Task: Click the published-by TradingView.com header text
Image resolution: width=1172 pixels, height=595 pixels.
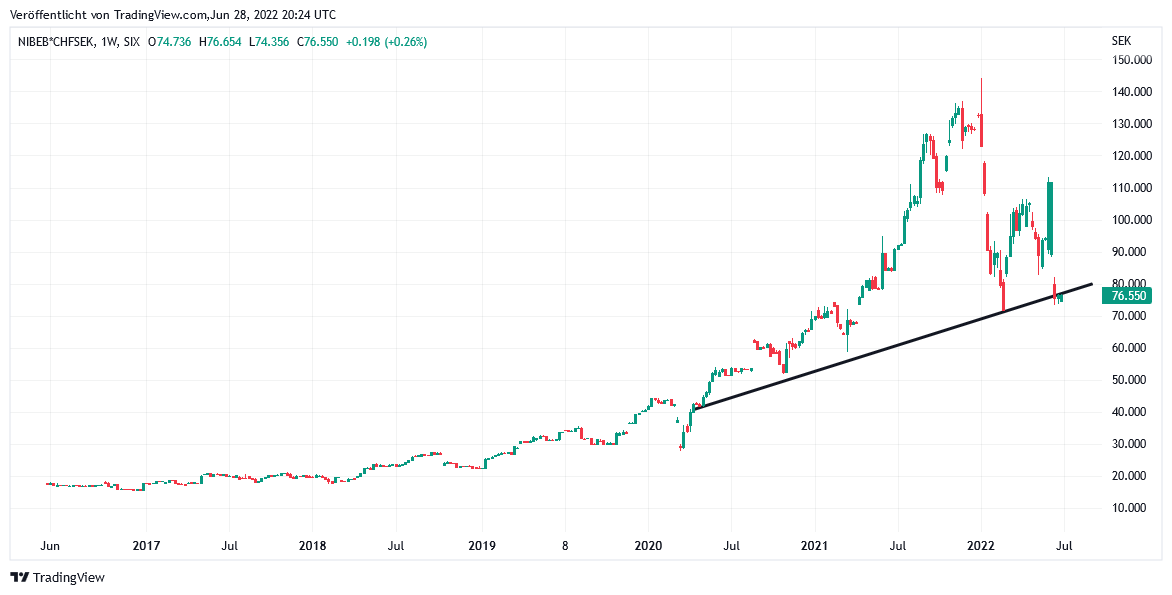Action: click(173, 15)
